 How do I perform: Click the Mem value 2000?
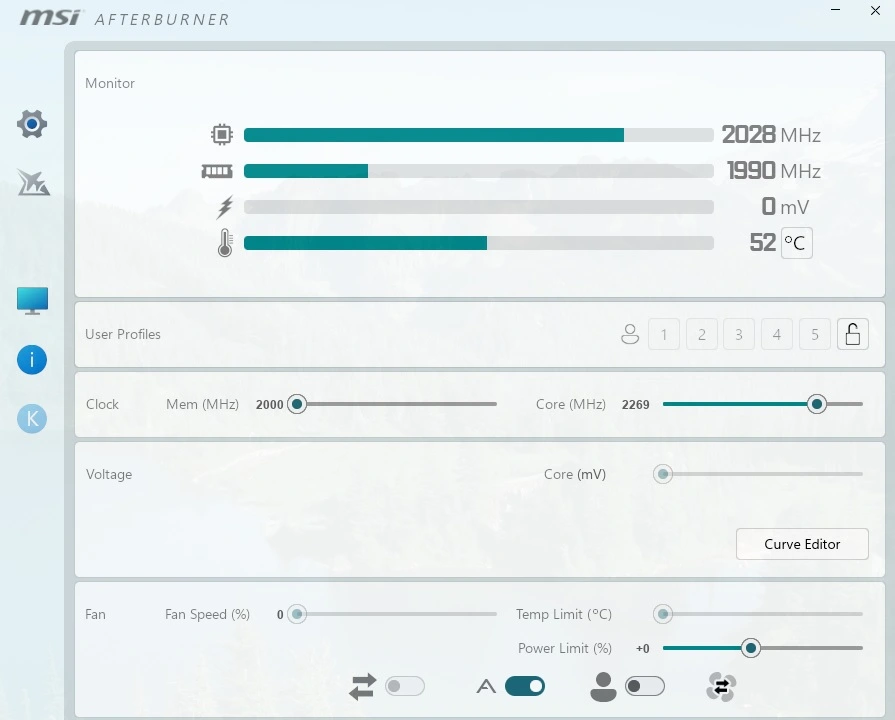pyautogui.click(x=269, y=405)
